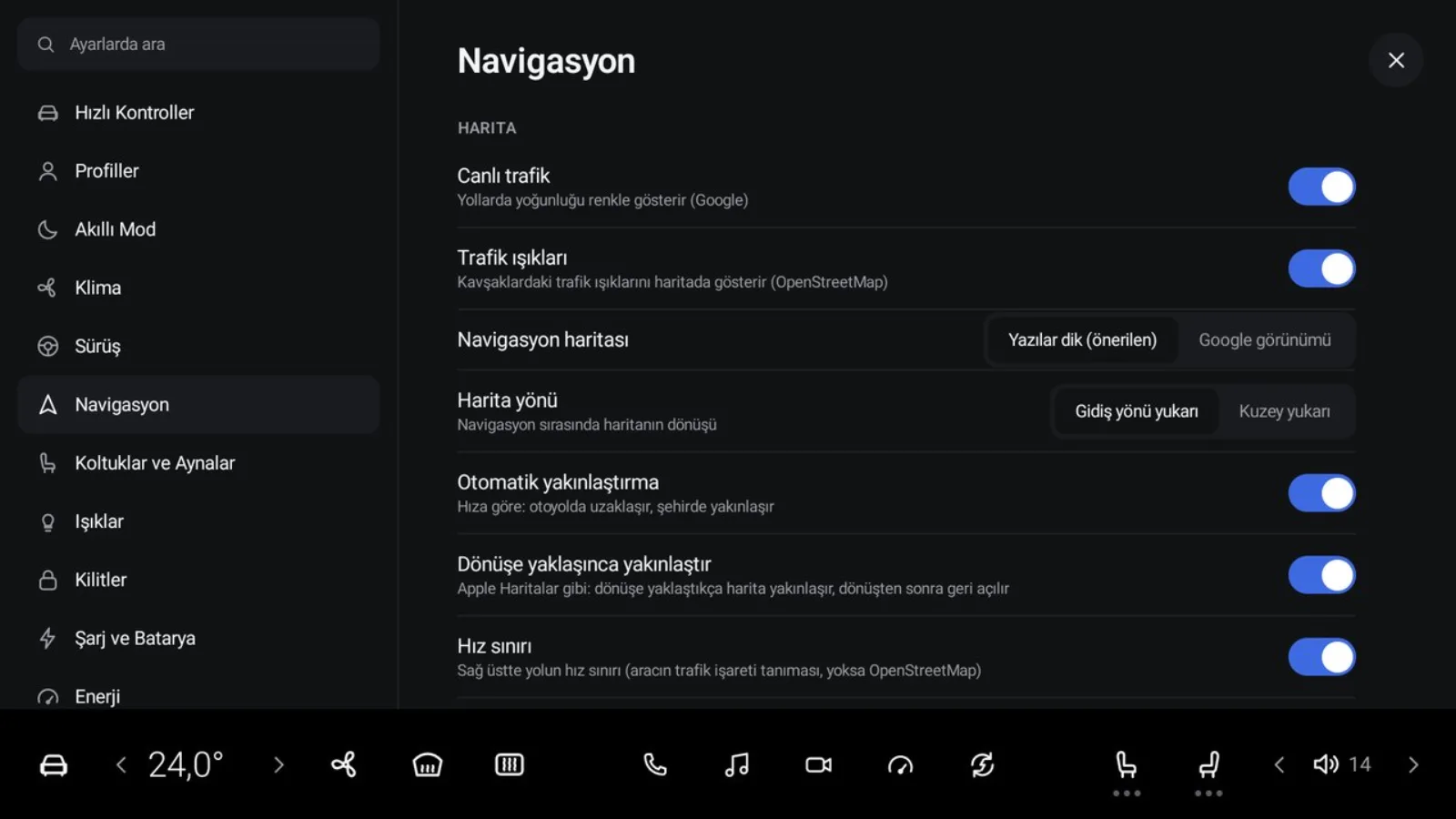Select Gidiş yönü yukarı orientation
Image resolution: width=1456 pixels, height=819 pixels.
[x=1136, y=411]
